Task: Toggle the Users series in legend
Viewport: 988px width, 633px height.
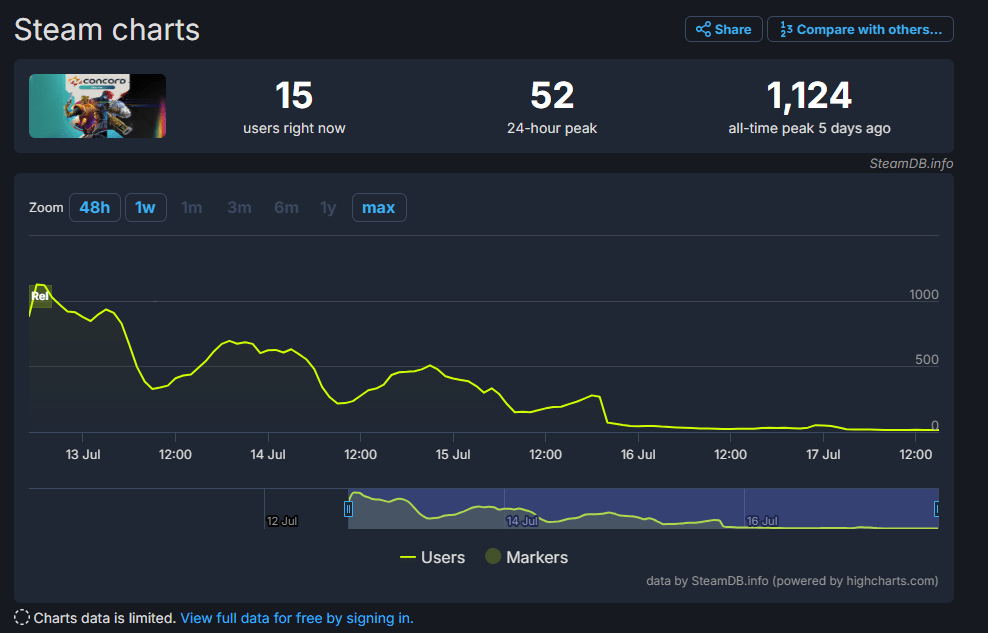Action: point(432,557)
